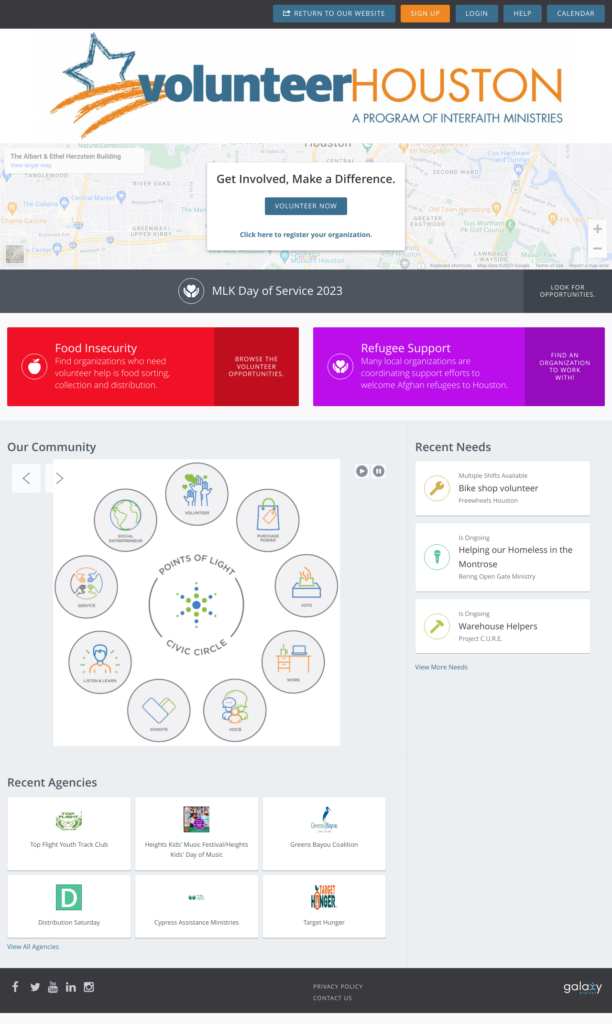This screenshot has width=612, height=1024.
Task: Click View More Needs link
Action: point(441,667)
